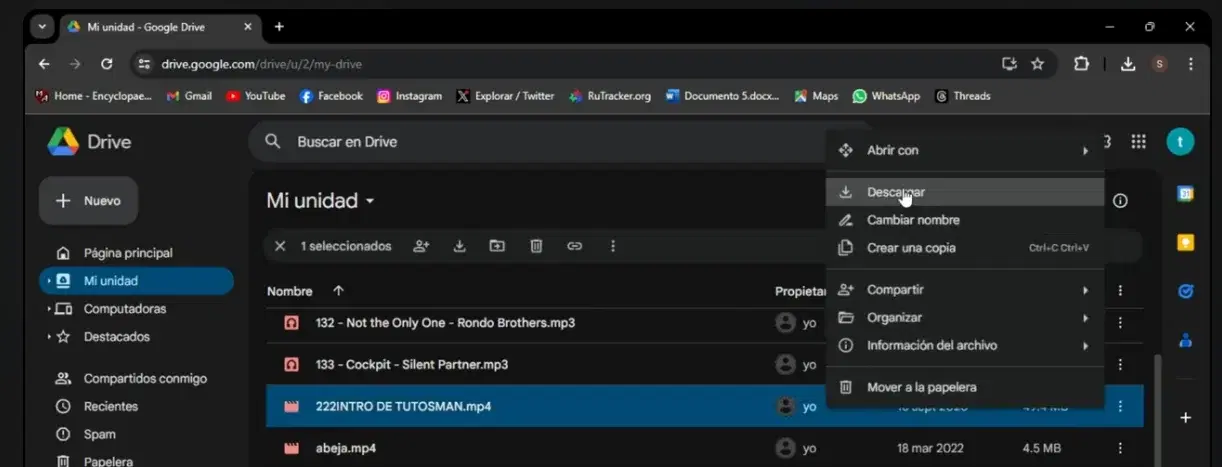Open more options for abeja.mp4 row

[x=1121, y=448]
